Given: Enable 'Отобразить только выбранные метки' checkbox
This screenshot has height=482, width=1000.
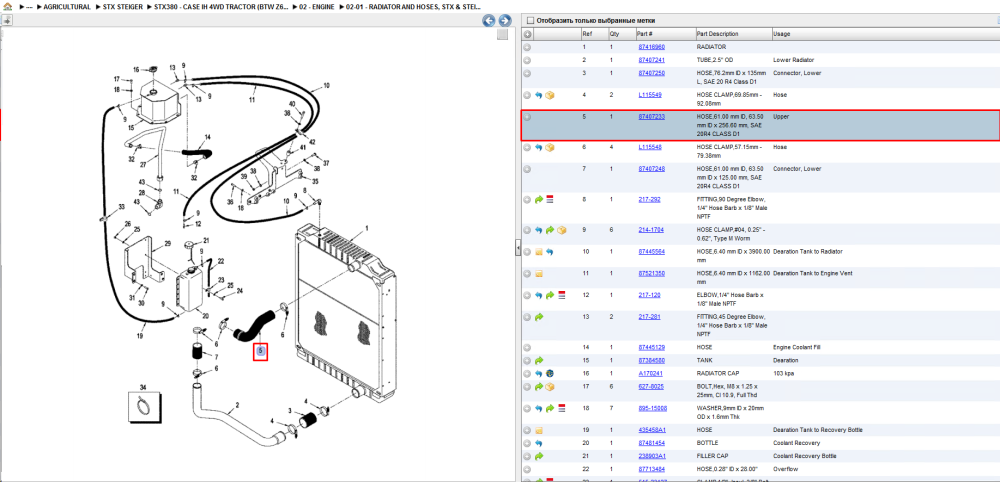Looking at the screenshot, I should click(x=530, y=20).
